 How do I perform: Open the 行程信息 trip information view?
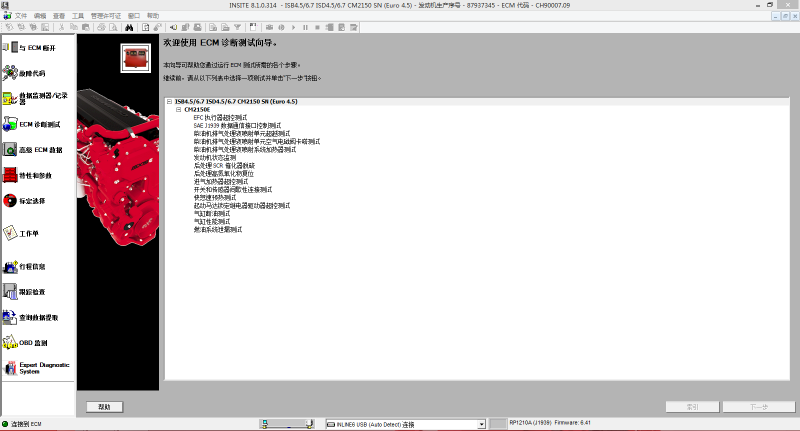tap(24, 266)
